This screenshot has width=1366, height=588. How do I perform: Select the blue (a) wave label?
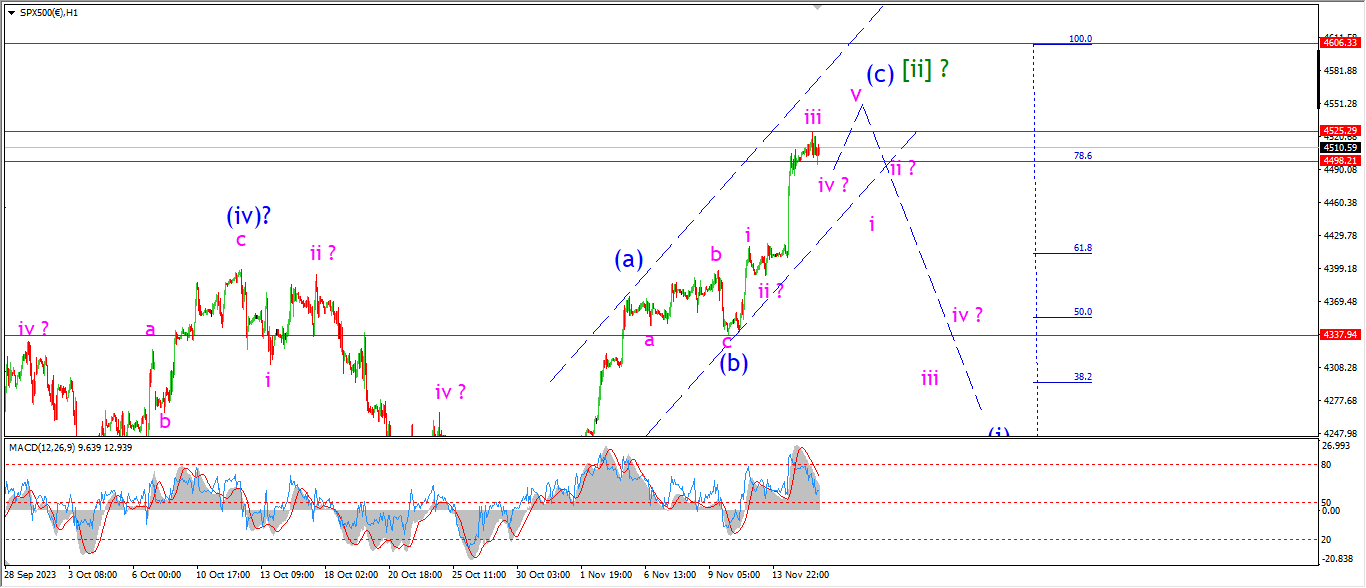(628, 260)
